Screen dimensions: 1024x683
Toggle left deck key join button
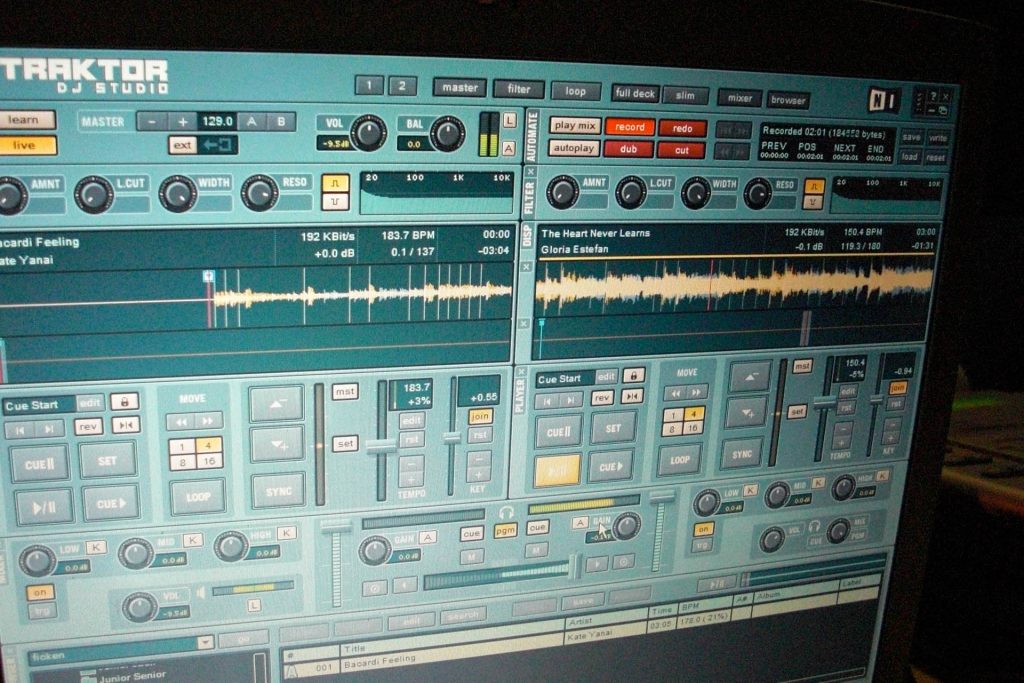[x=480, y=416]
